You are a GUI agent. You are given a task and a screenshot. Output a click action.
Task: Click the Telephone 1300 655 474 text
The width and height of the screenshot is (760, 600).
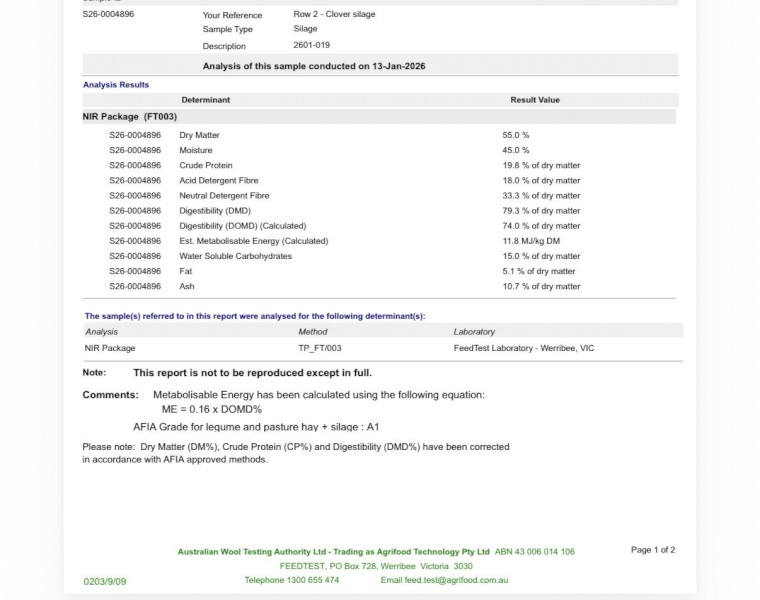click(x=292, y=580)
